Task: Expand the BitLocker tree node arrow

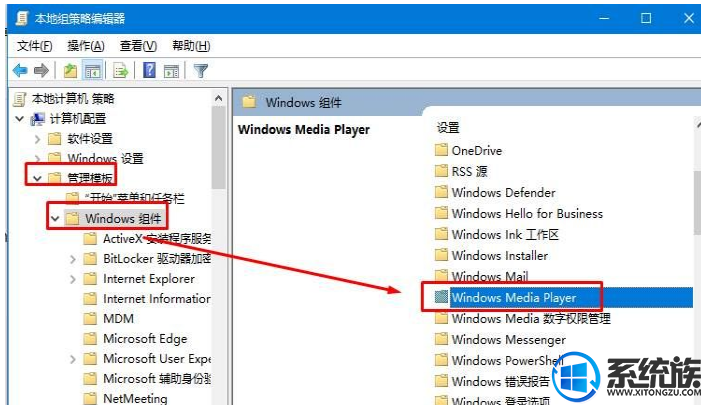Action: pos(74,259)
